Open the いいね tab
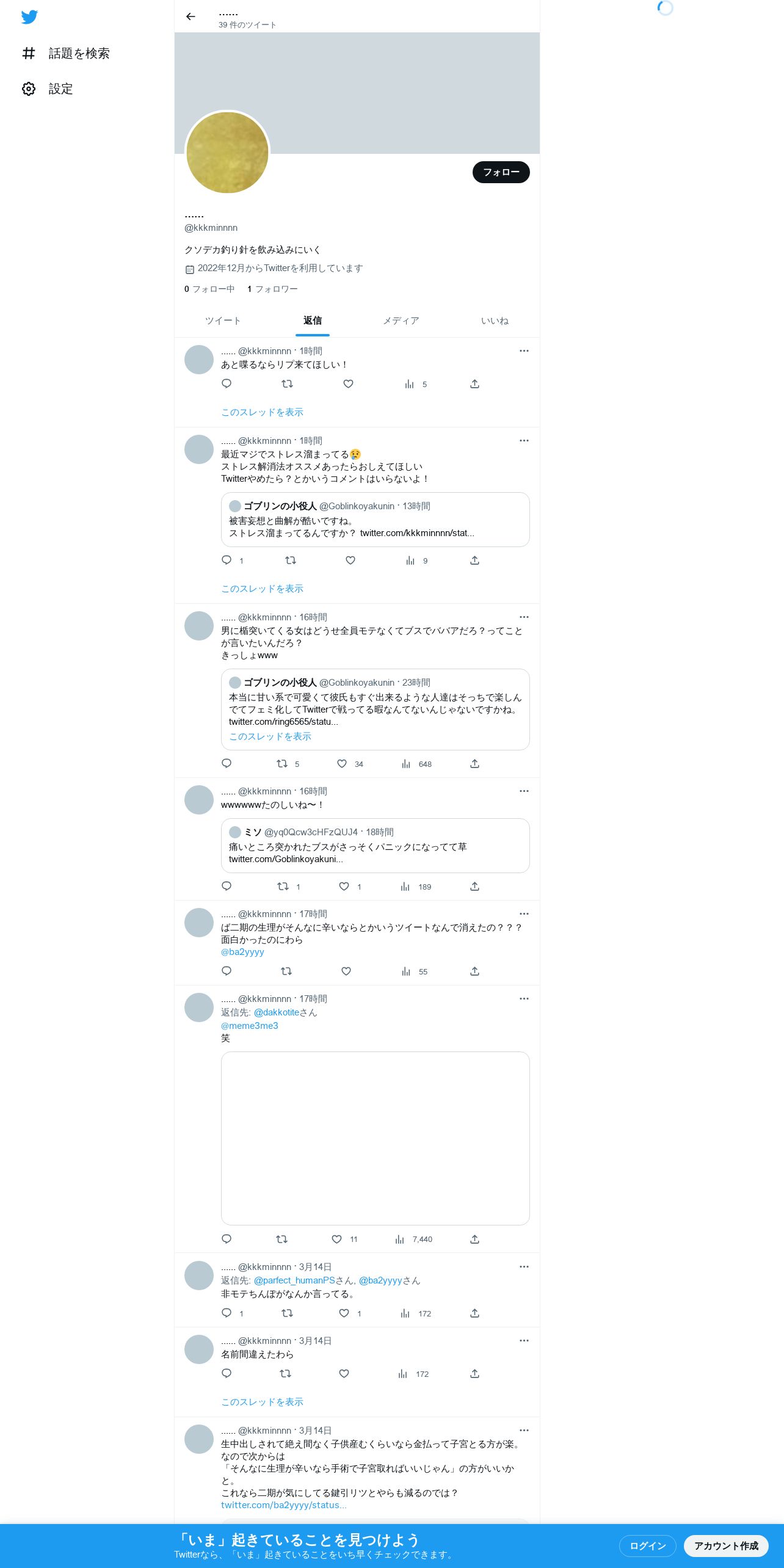The width and height of the screenshot is (784, 1568). coord(495,321)
